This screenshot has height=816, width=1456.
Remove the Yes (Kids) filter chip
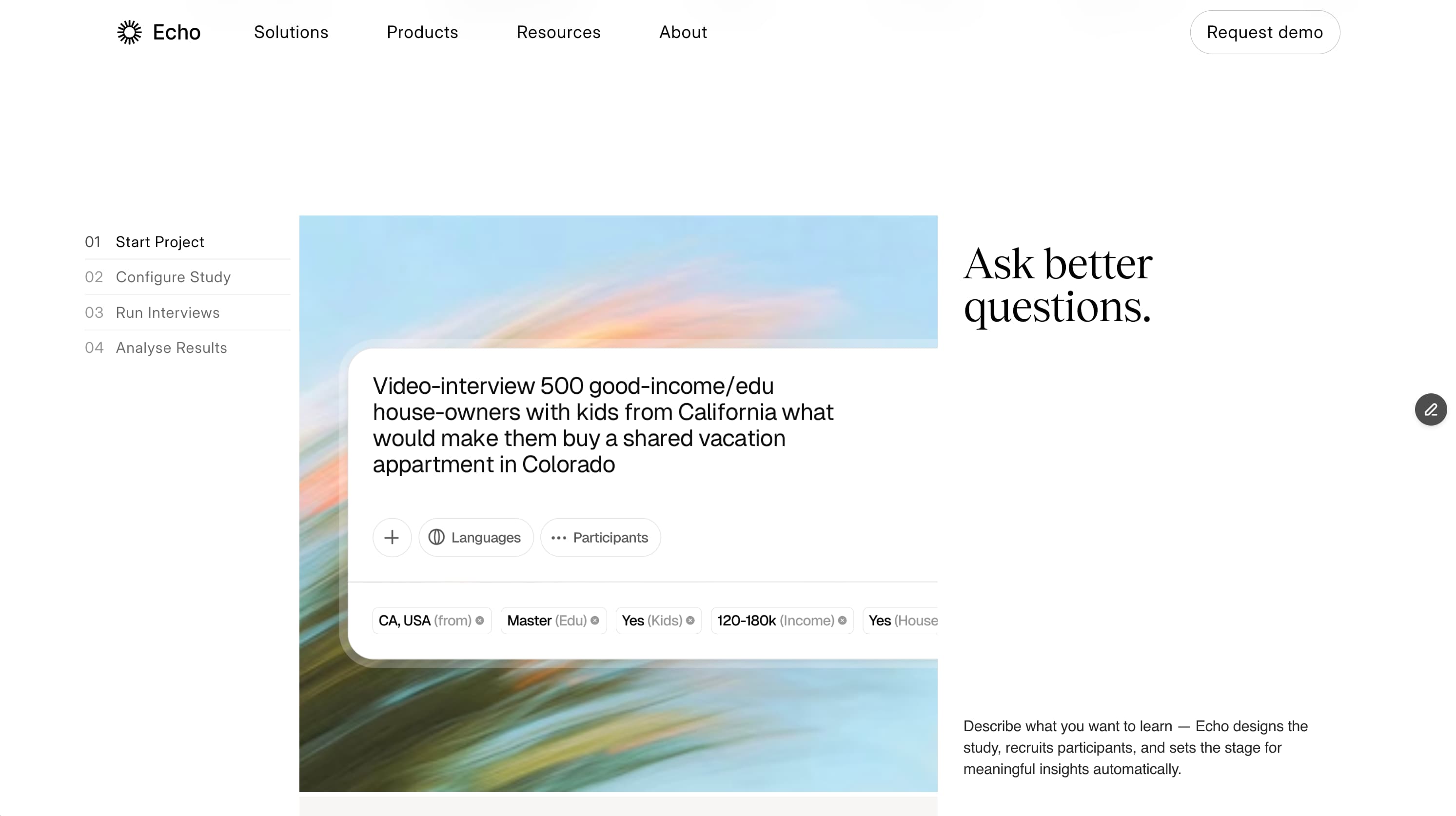pos(690,621)
